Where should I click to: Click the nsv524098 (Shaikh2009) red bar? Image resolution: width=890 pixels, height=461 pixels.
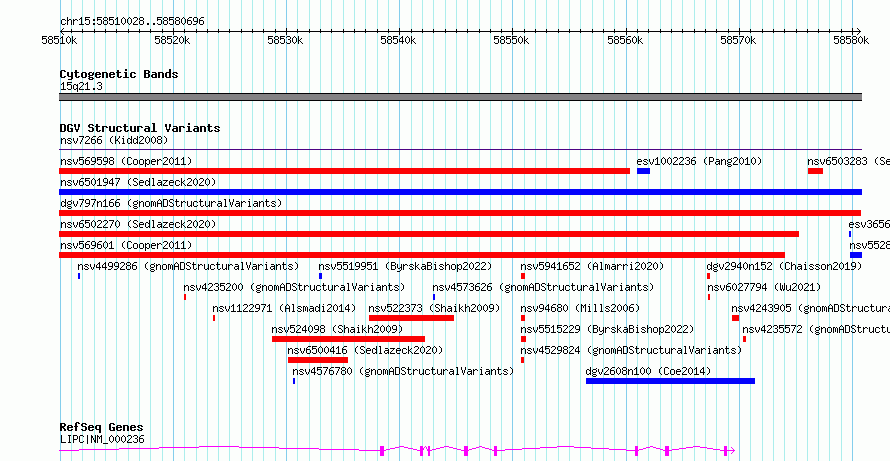(349, 339)
